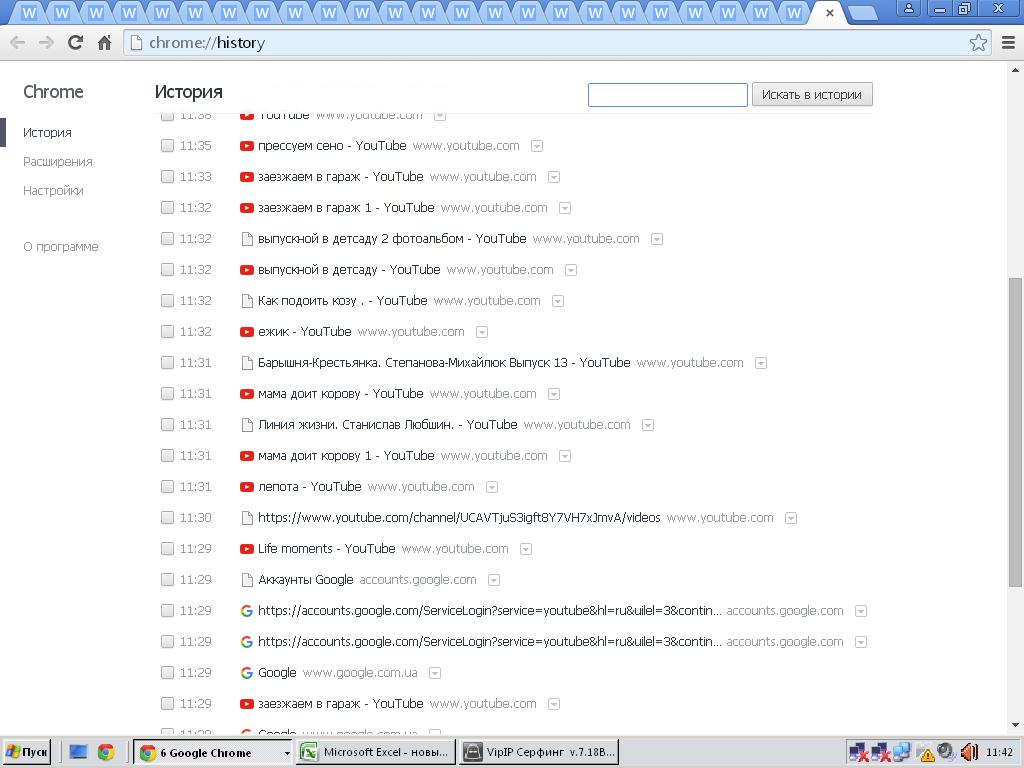Image resolution: width=1024 pixels, height=768 pixels.
Task: Open dropdown arrow for 'Линия жизни' entry
Action: tap(648, 425)
